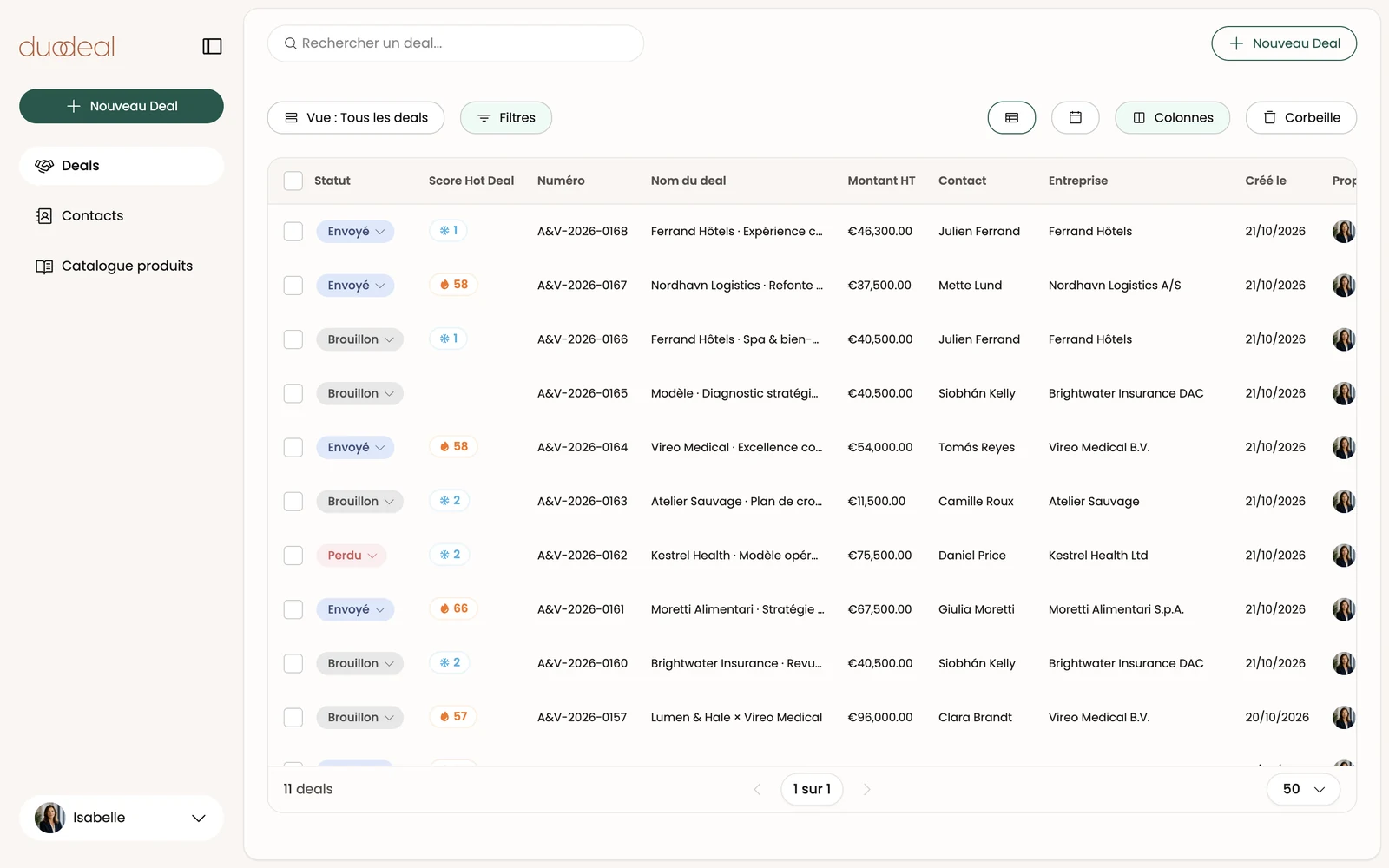Image resolution: width=1389 pixels, height=868 pixels.
Task: Select the Kestrel Health deal checkbox
Action: (x=293, y=556)
